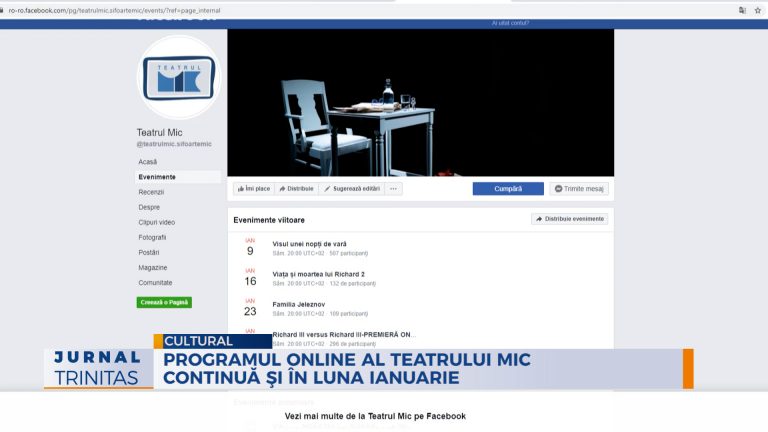This screenshot has width=768, height=432.
Task: Click Distribuie evenimente button
Action: (570, 219)
